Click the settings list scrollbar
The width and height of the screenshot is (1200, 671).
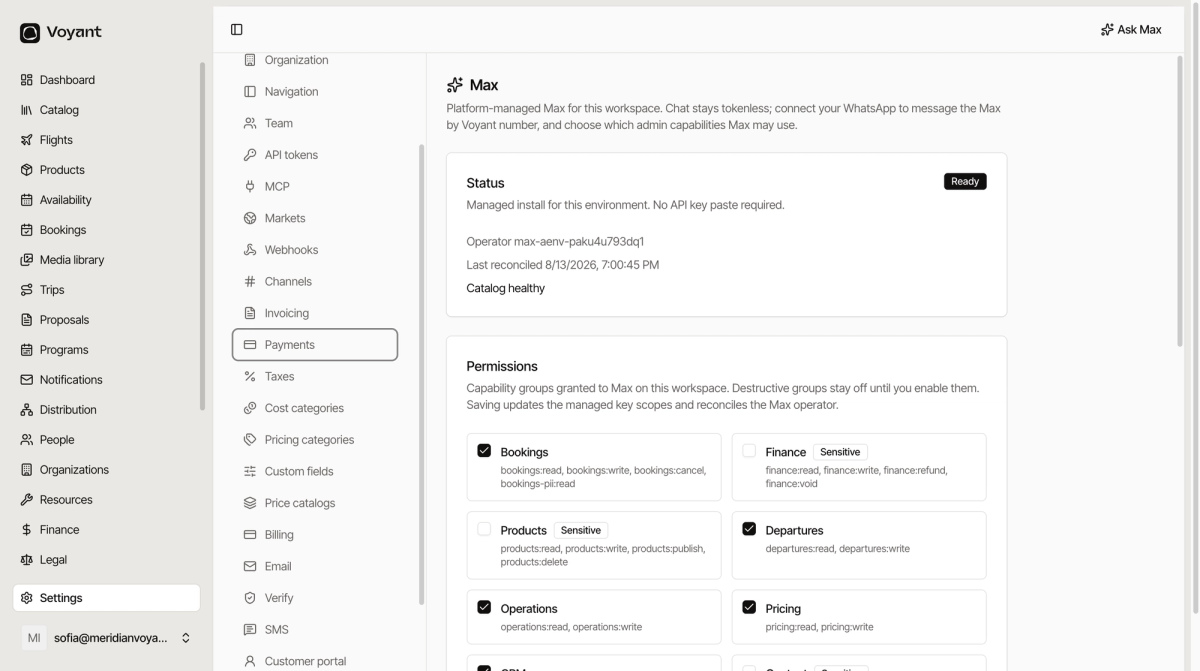coord(421,375)
